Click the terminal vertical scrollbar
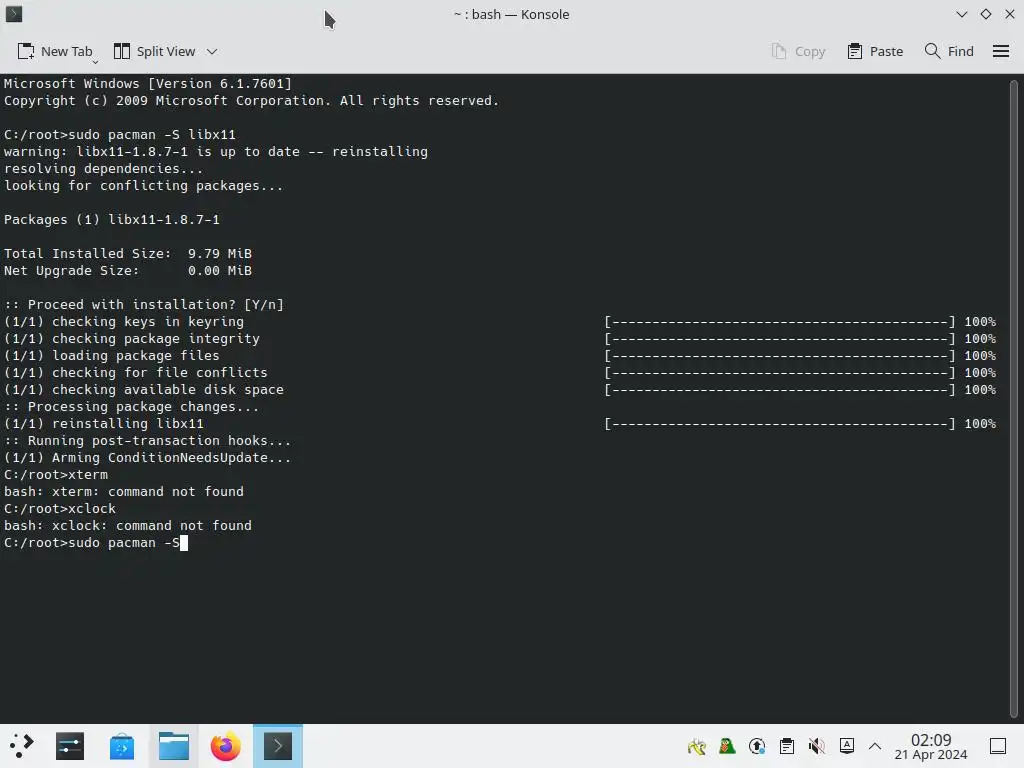Viewport: 1024px width, 768px height. pyautogui.click(x=1014, y=398)
